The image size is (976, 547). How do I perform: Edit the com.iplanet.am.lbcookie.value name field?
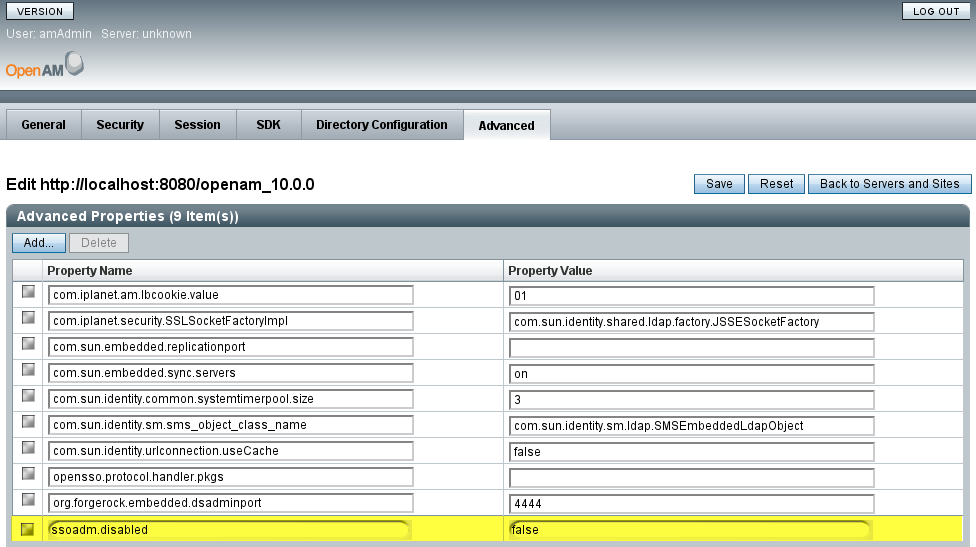click(x=230, y=295)
